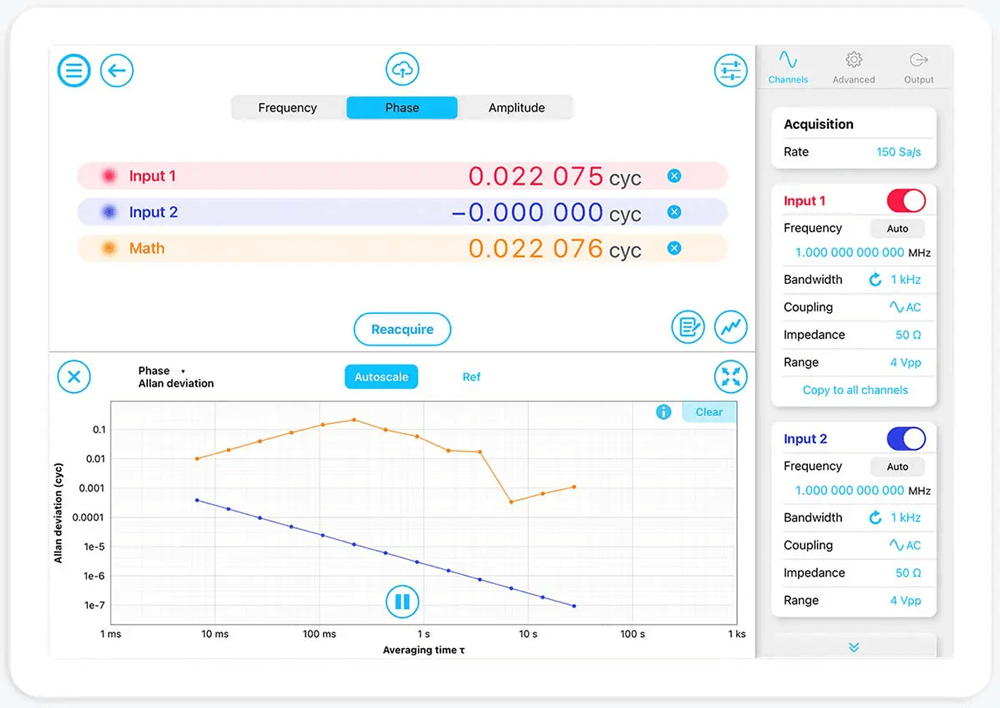1000x708 pixels.
Task: Open the Phase measurement dropdown above chart
Action: (x=160, y=369)
